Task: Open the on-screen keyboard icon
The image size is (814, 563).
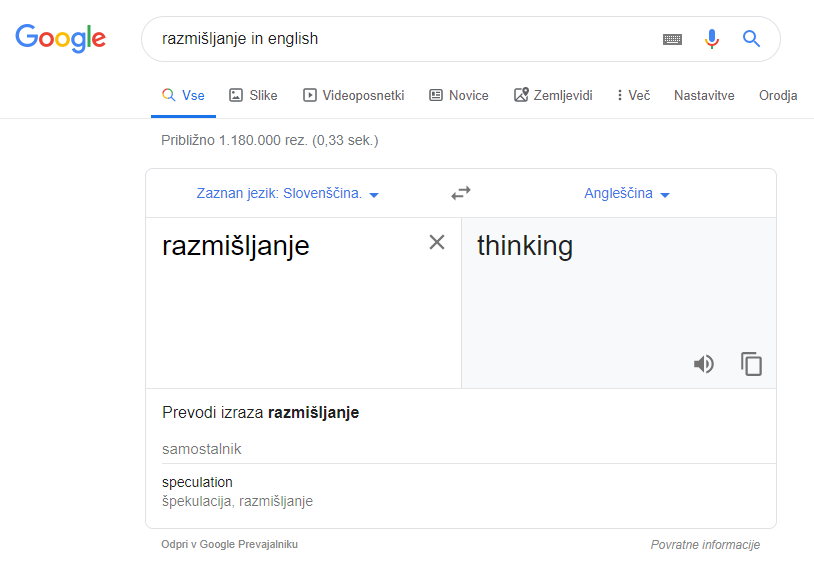Action: (x=672, y=39)
